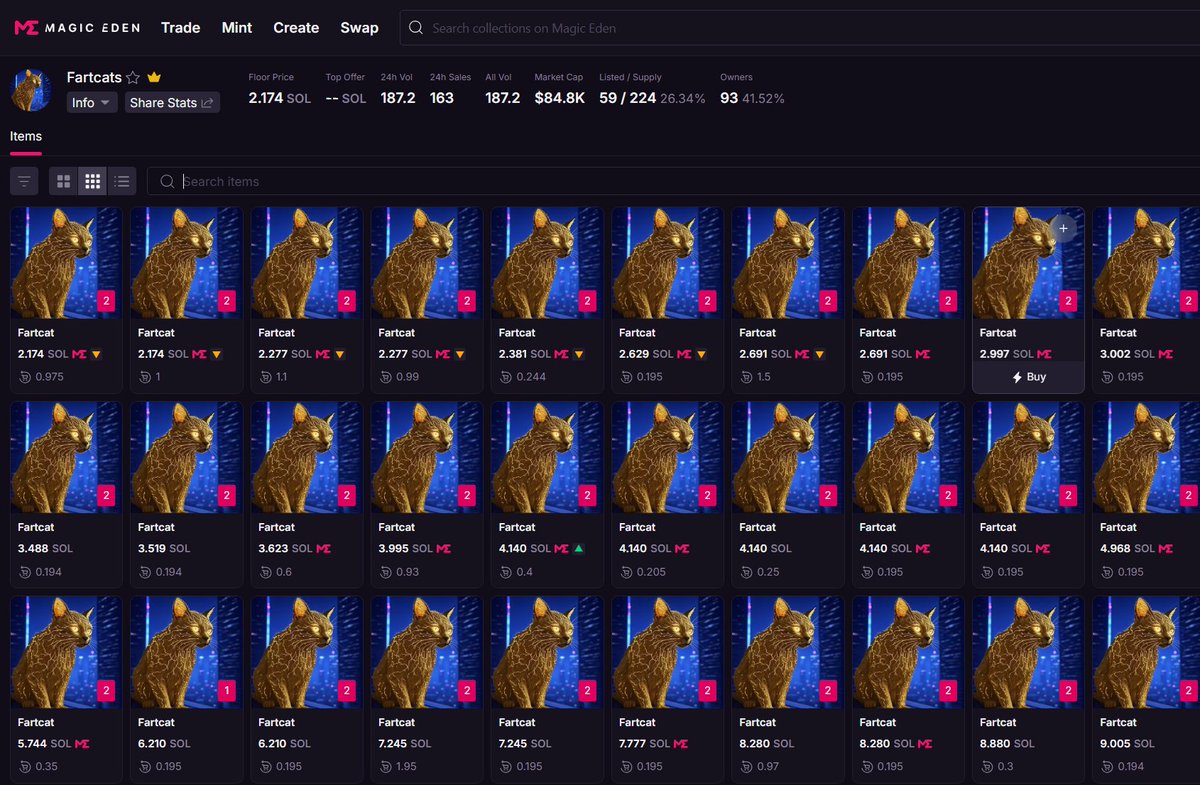Click the ME icon beside 3.623 SOL

323,548
